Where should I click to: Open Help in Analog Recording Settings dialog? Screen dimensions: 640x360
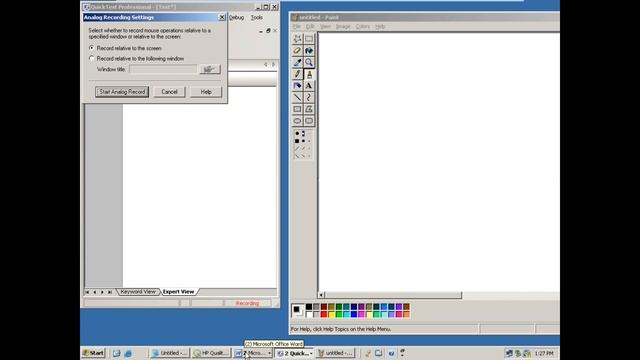[x=206, y=92]
